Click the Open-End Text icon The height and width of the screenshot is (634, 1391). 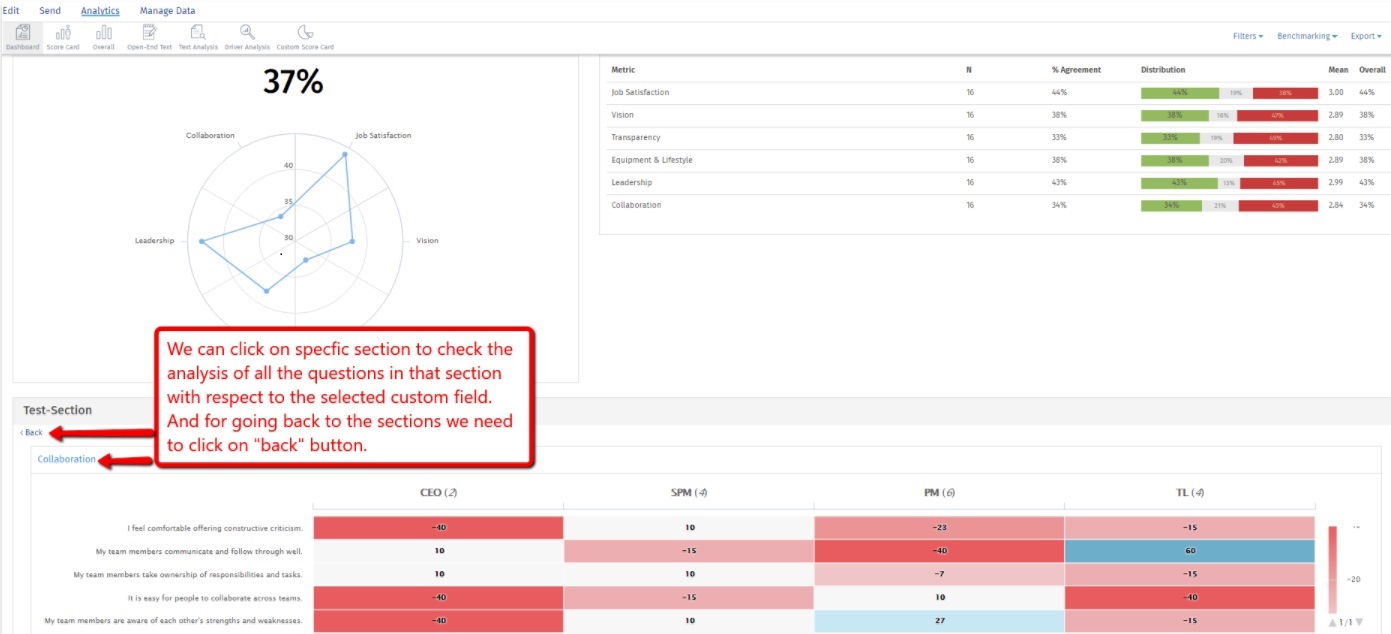(x=148, y=37)
